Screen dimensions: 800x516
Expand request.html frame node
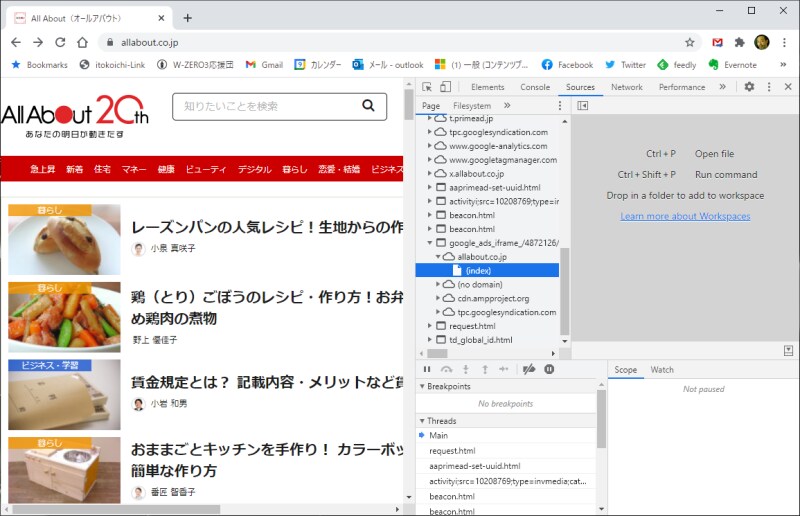(430, 326)
